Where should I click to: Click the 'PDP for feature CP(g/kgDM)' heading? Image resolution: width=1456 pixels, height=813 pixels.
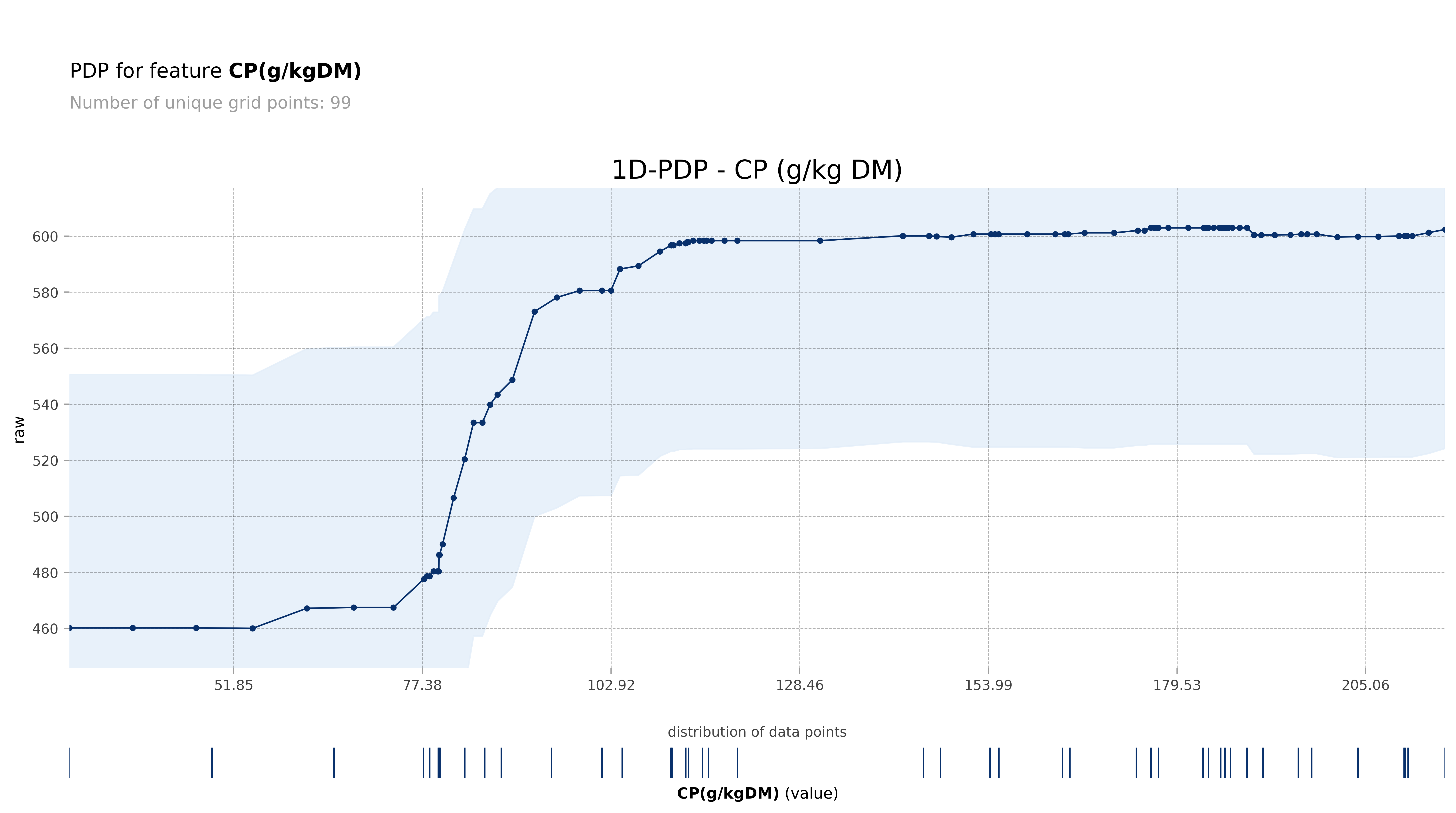(215, 71)
